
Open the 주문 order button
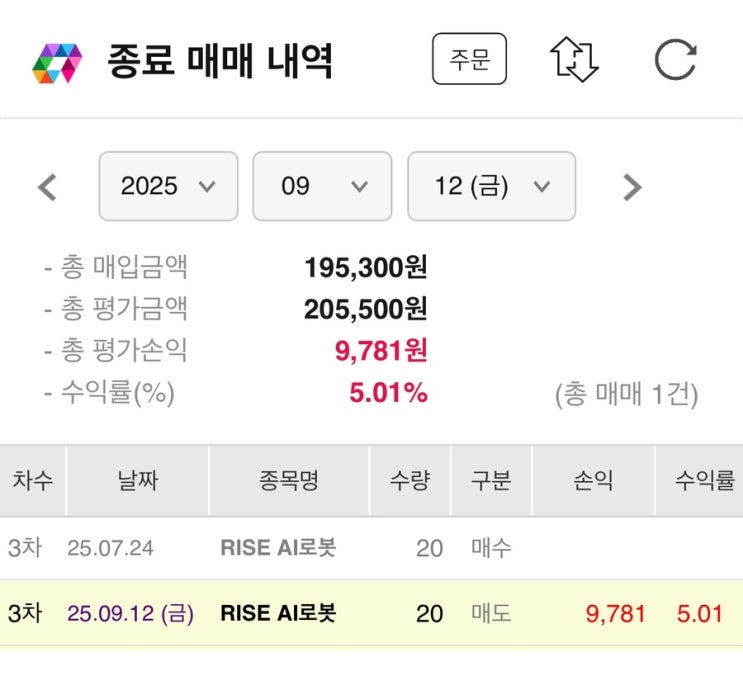click(x=469, y=60)
